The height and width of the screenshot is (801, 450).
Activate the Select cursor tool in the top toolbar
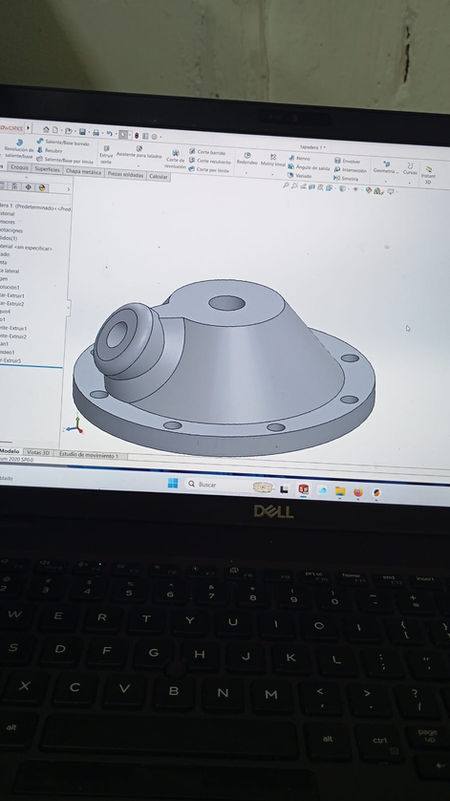(124, 134)
